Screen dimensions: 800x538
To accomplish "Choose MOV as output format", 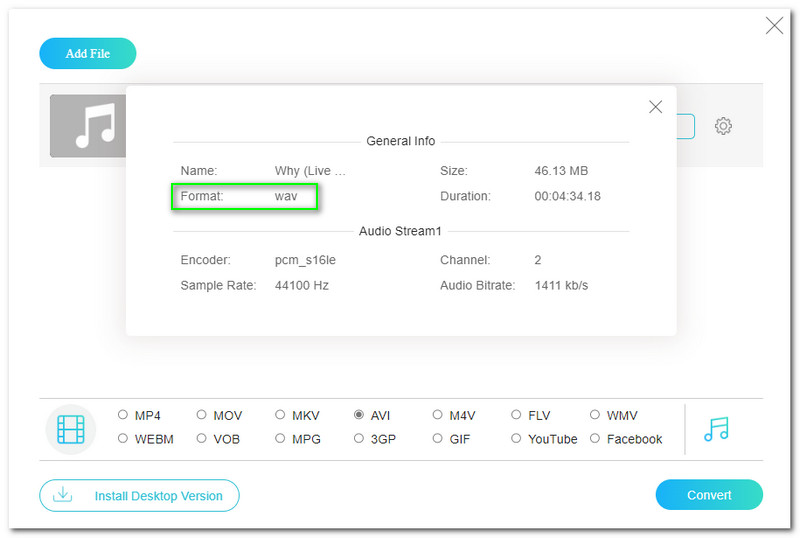I will (x=202, y=415).
